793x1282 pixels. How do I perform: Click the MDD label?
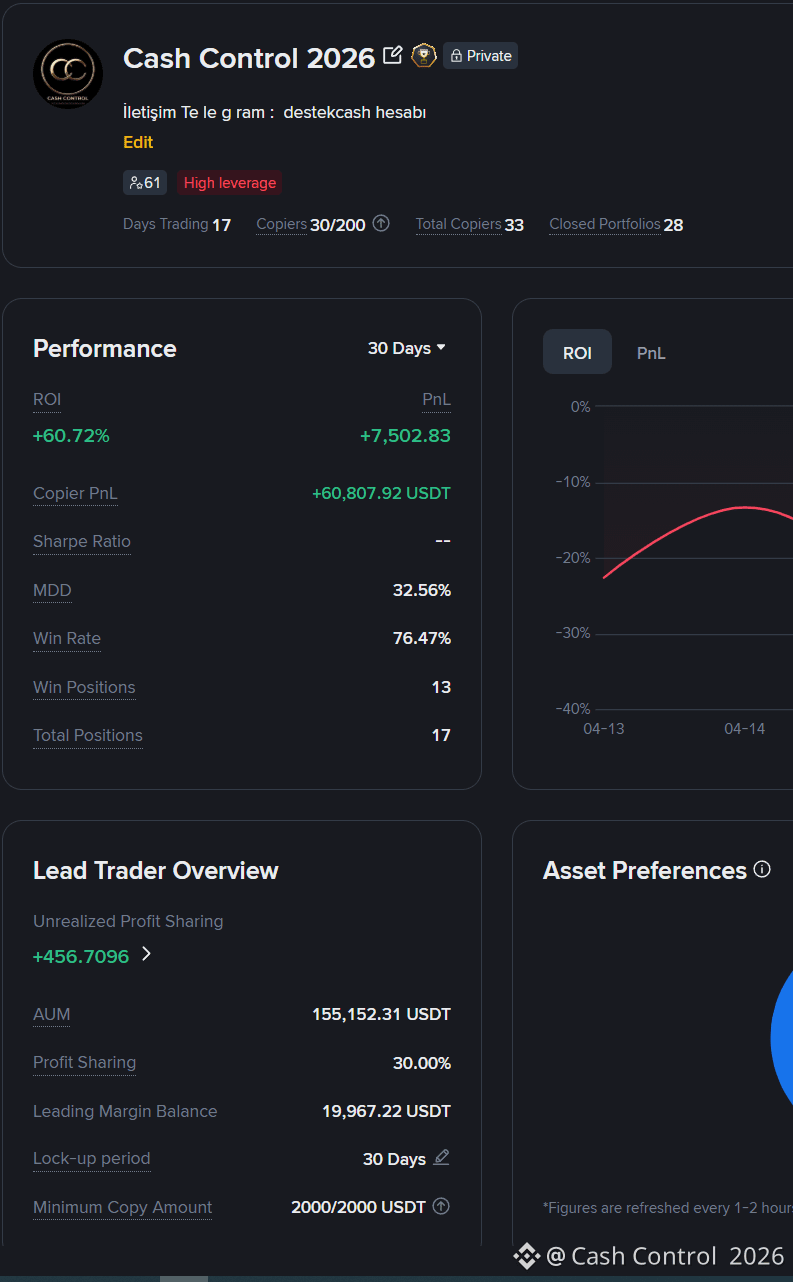click(x=52, y=590)
